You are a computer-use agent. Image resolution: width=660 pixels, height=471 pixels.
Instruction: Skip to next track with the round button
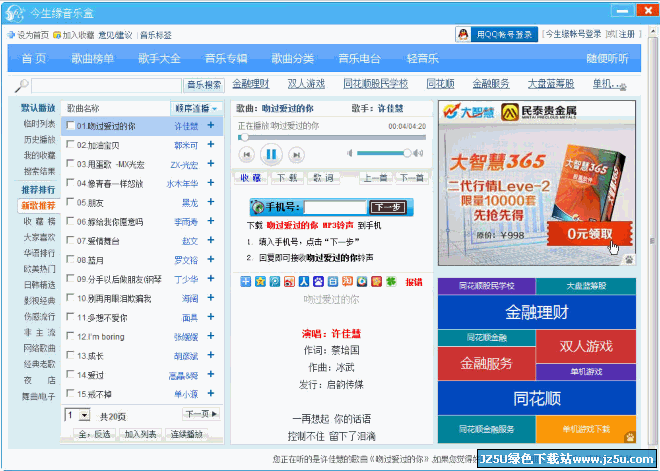tap(296, 155)
